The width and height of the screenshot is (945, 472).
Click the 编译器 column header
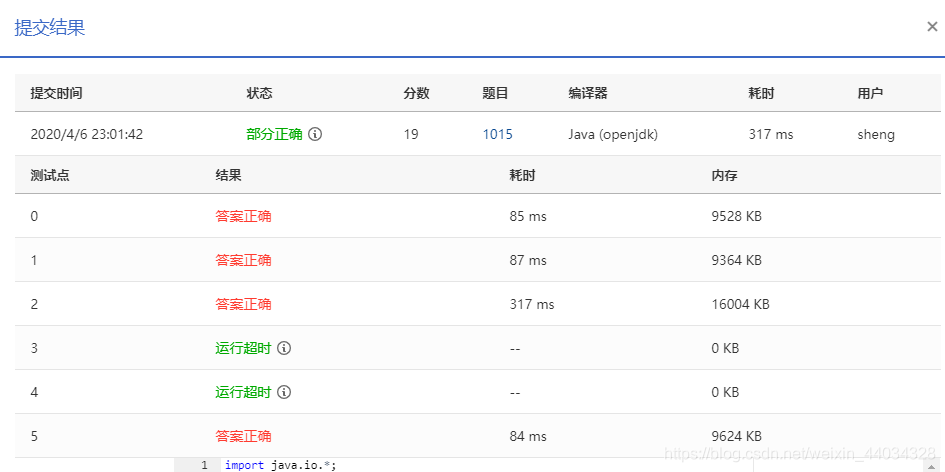click(587, 93)
